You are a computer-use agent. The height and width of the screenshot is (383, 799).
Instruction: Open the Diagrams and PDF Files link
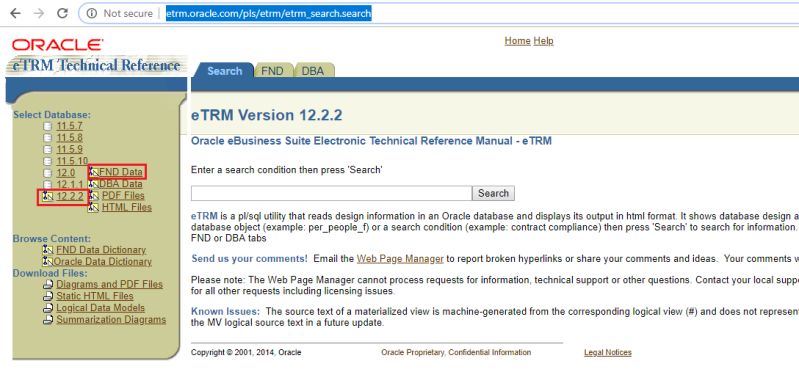click(109, 284)
